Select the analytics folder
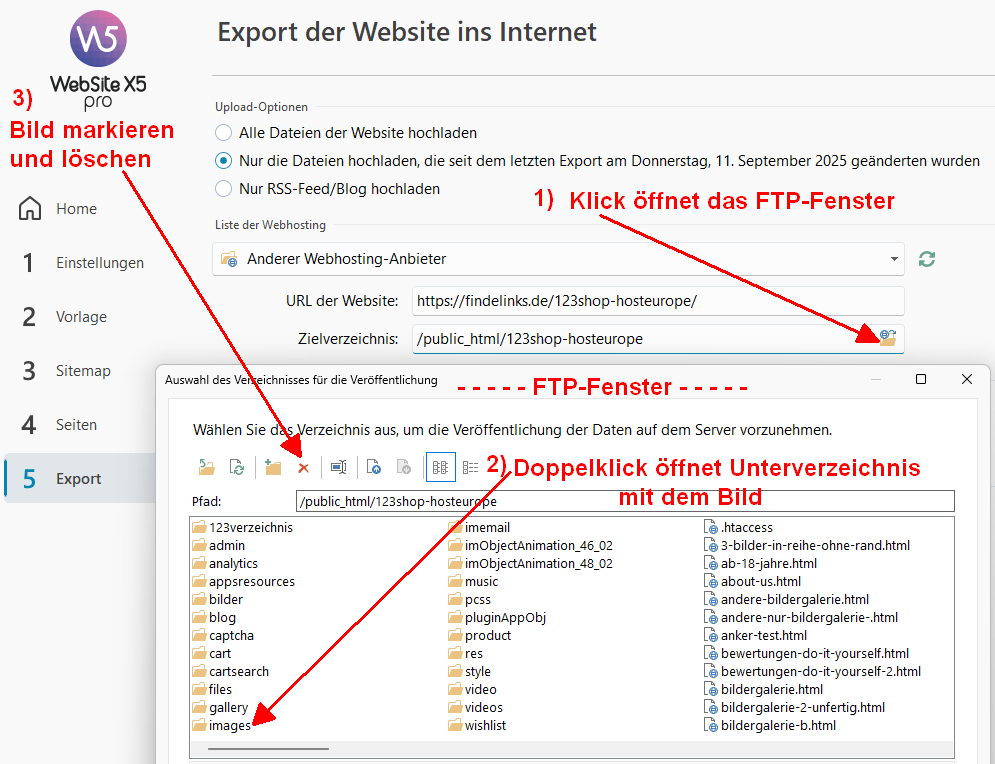The width and height of the screenshot is (995, 764). coord(225,563)
